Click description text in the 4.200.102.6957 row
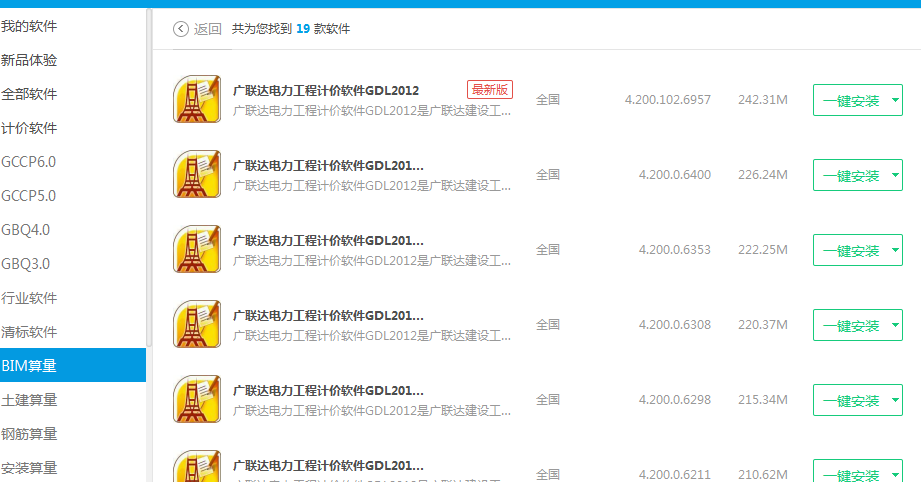The width and height of the screenshot is (921, 482). tap(372, 111)
